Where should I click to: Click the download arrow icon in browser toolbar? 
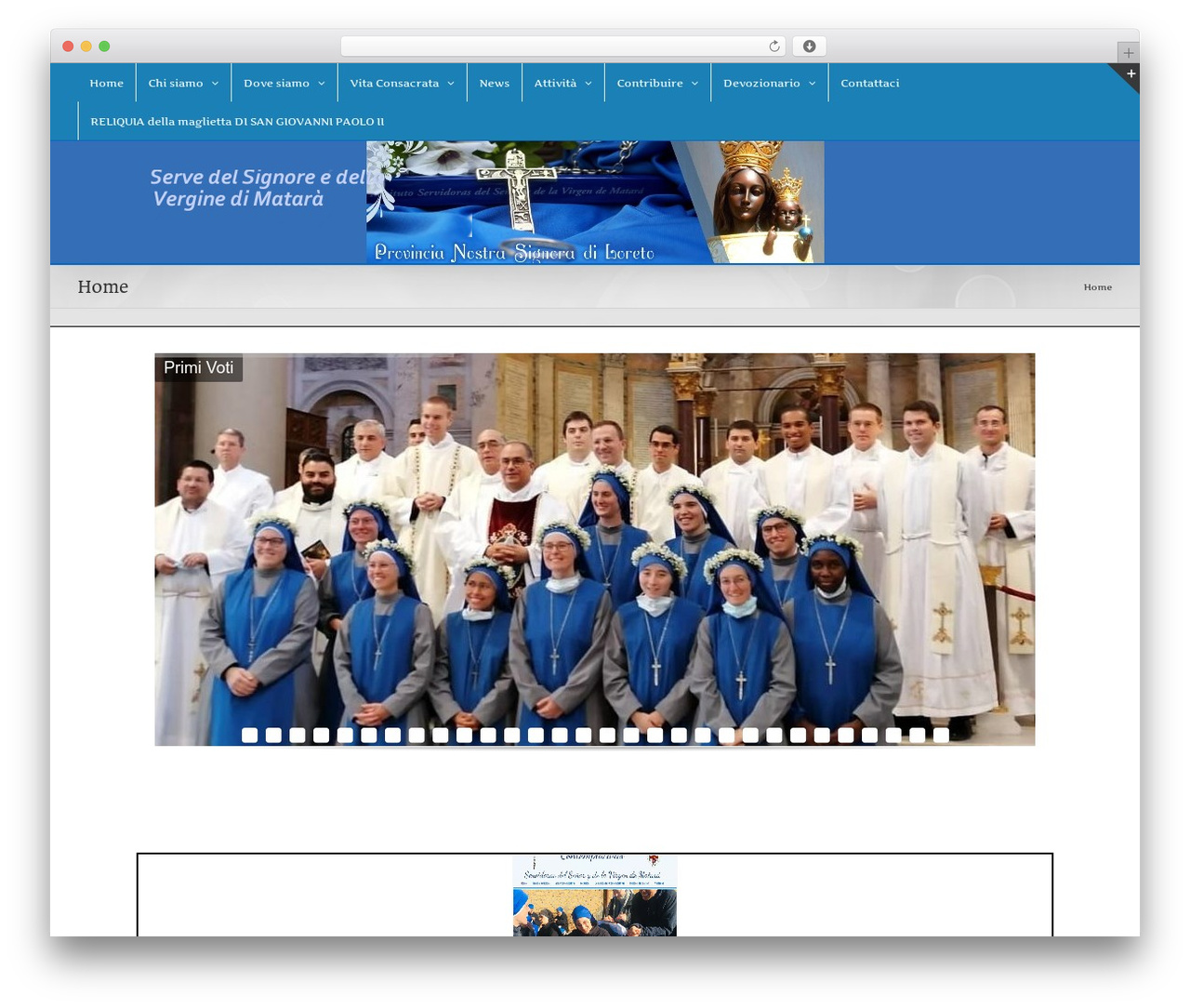pyautogui.click(x=810, y=46)
